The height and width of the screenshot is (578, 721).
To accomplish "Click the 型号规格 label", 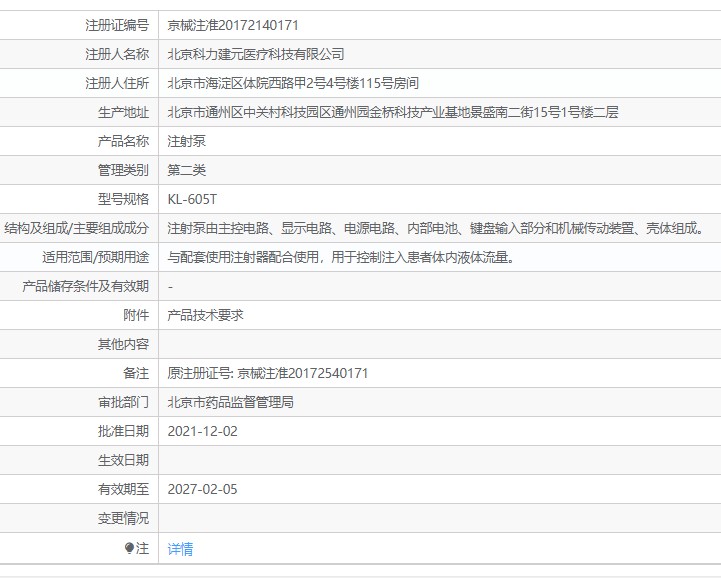I will coord(123,199).
